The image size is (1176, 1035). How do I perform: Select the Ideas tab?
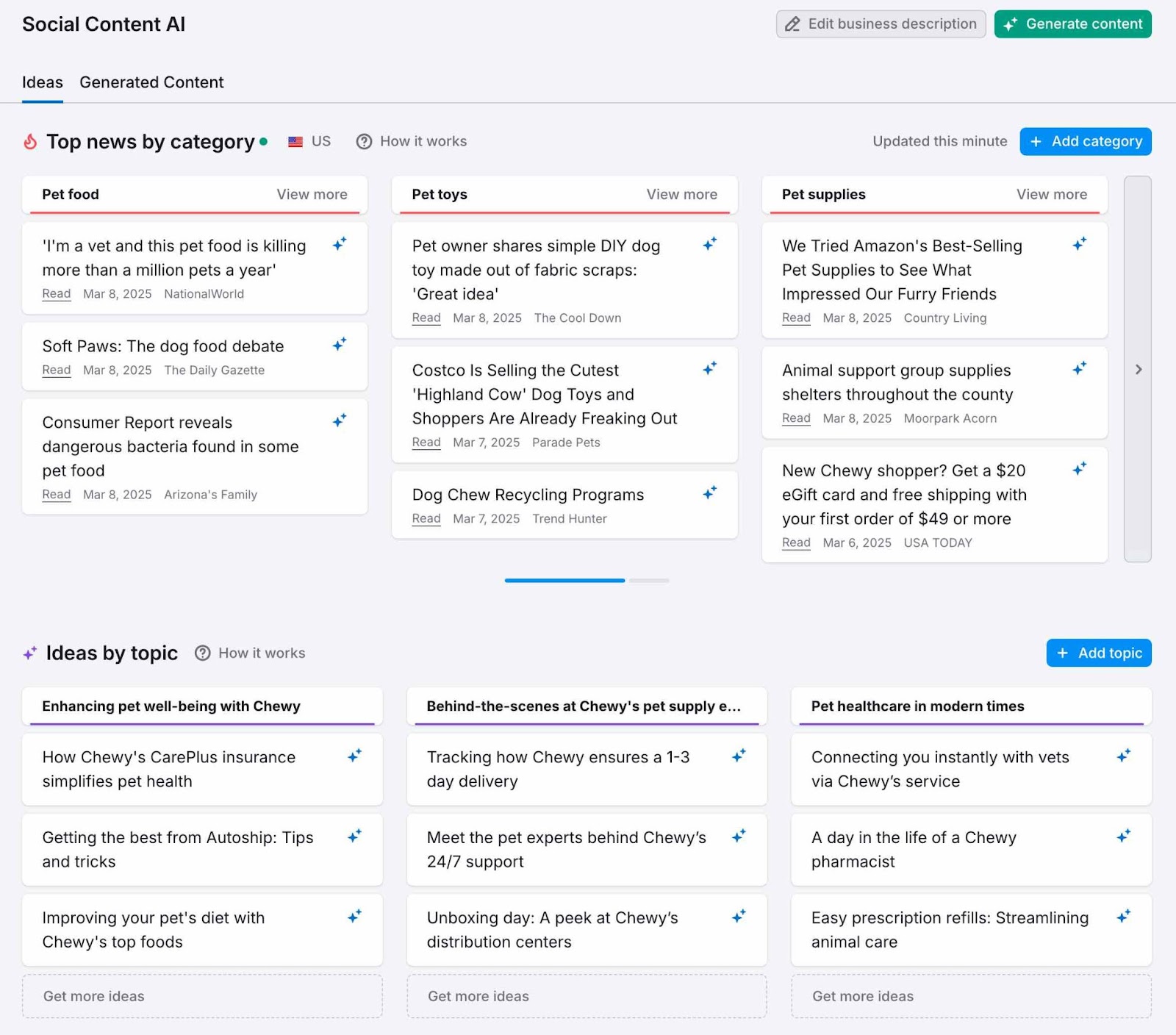pyautogui.click(x=42, y=82)
